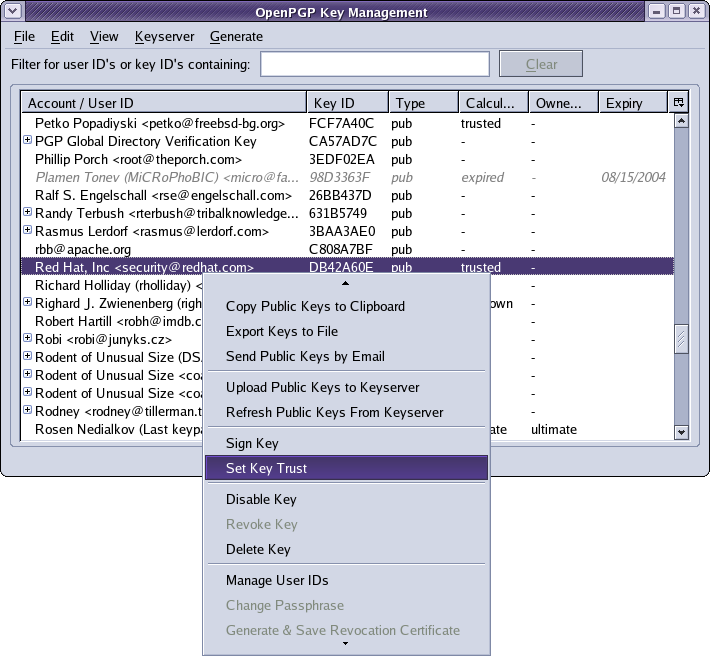Click into the user ID filter field
710x656 pixels.
[375, 64]
